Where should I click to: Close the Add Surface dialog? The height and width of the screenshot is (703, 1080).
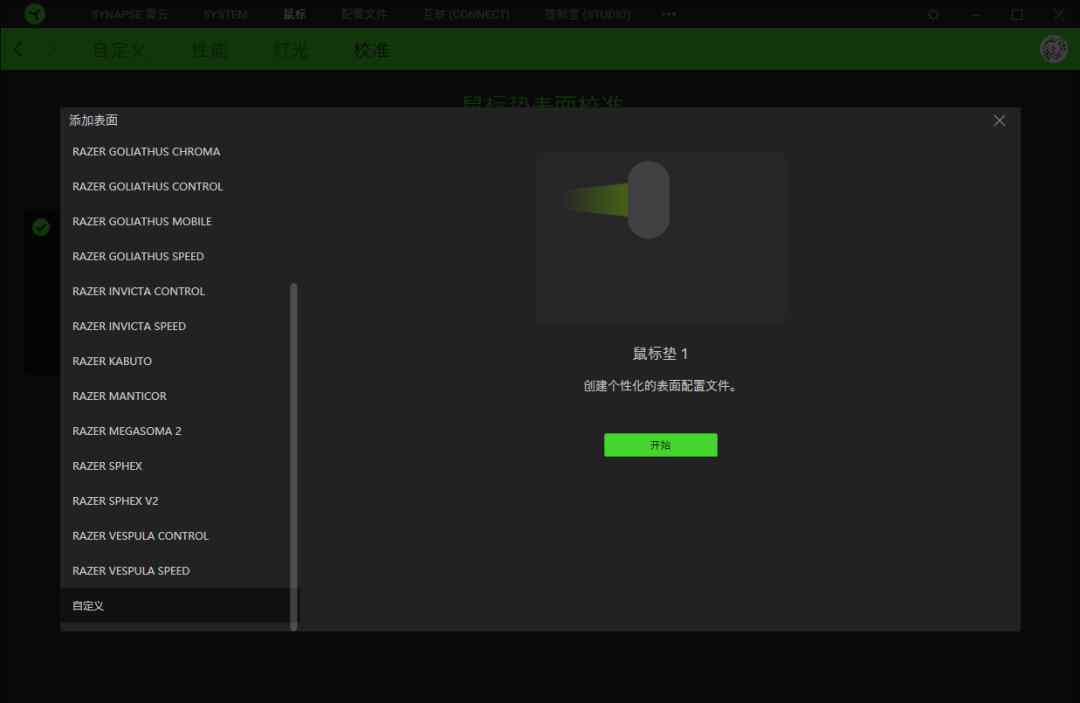coord(999,120)
